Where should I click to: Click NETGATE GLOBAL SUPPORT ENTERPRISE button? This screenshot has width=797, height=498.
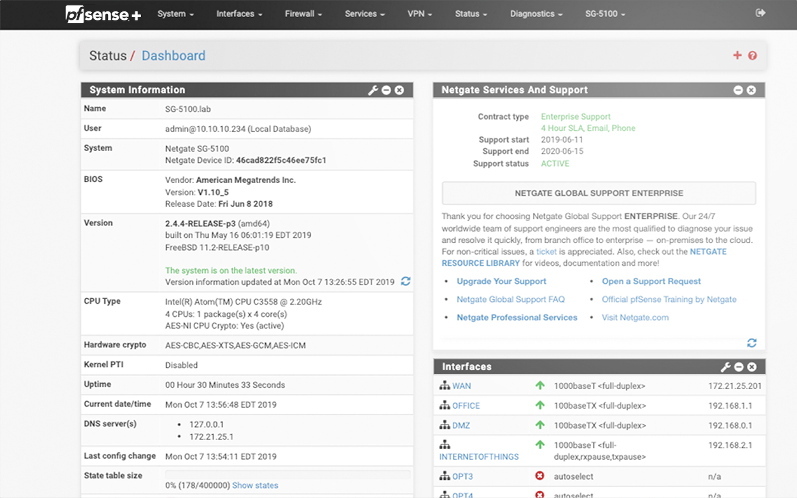(x=599, y=193)
